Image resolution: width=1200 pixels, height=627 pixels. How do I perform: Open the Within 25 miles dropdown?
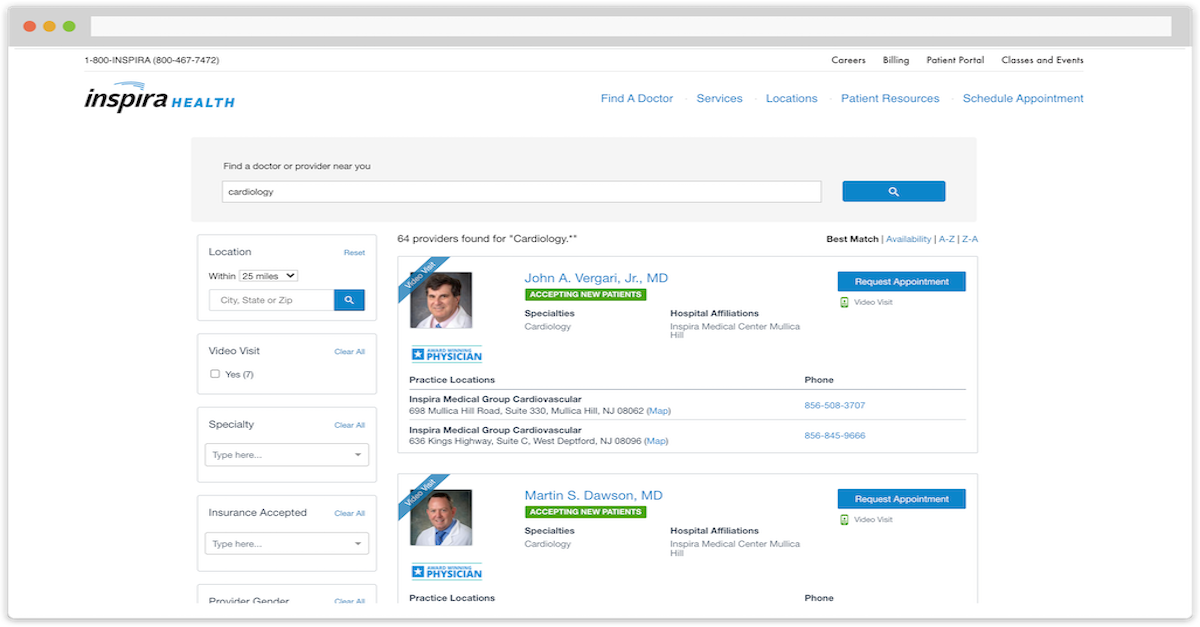[268, 276]
